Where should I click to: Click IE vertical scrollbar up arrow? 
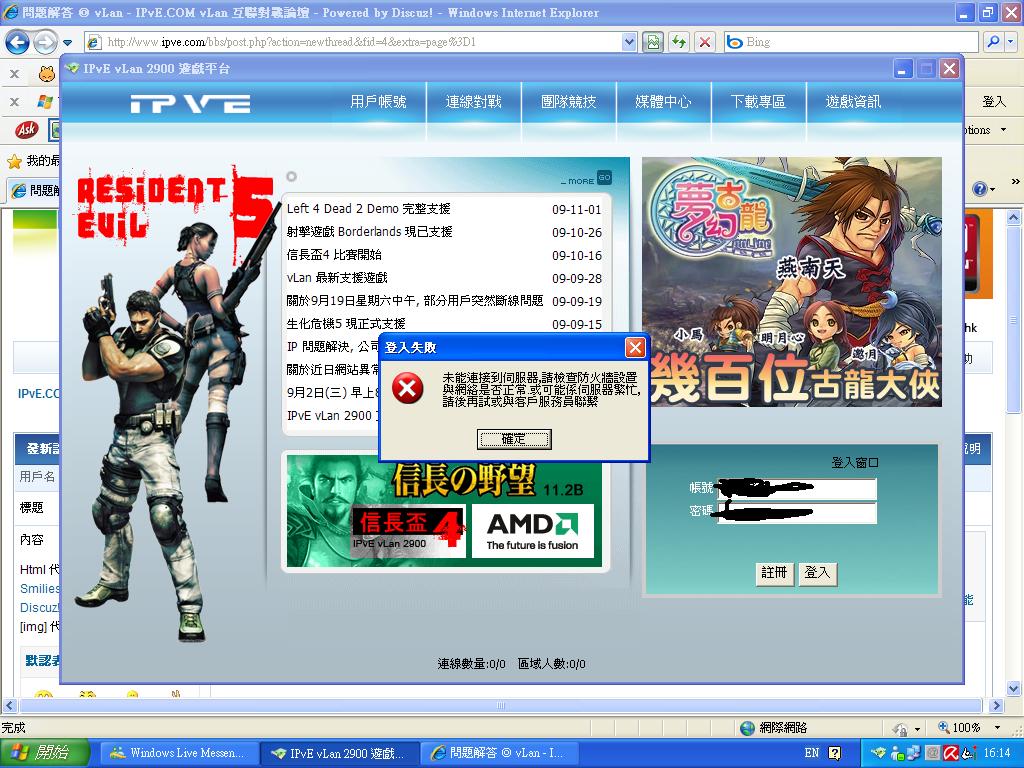(1014, 217)
